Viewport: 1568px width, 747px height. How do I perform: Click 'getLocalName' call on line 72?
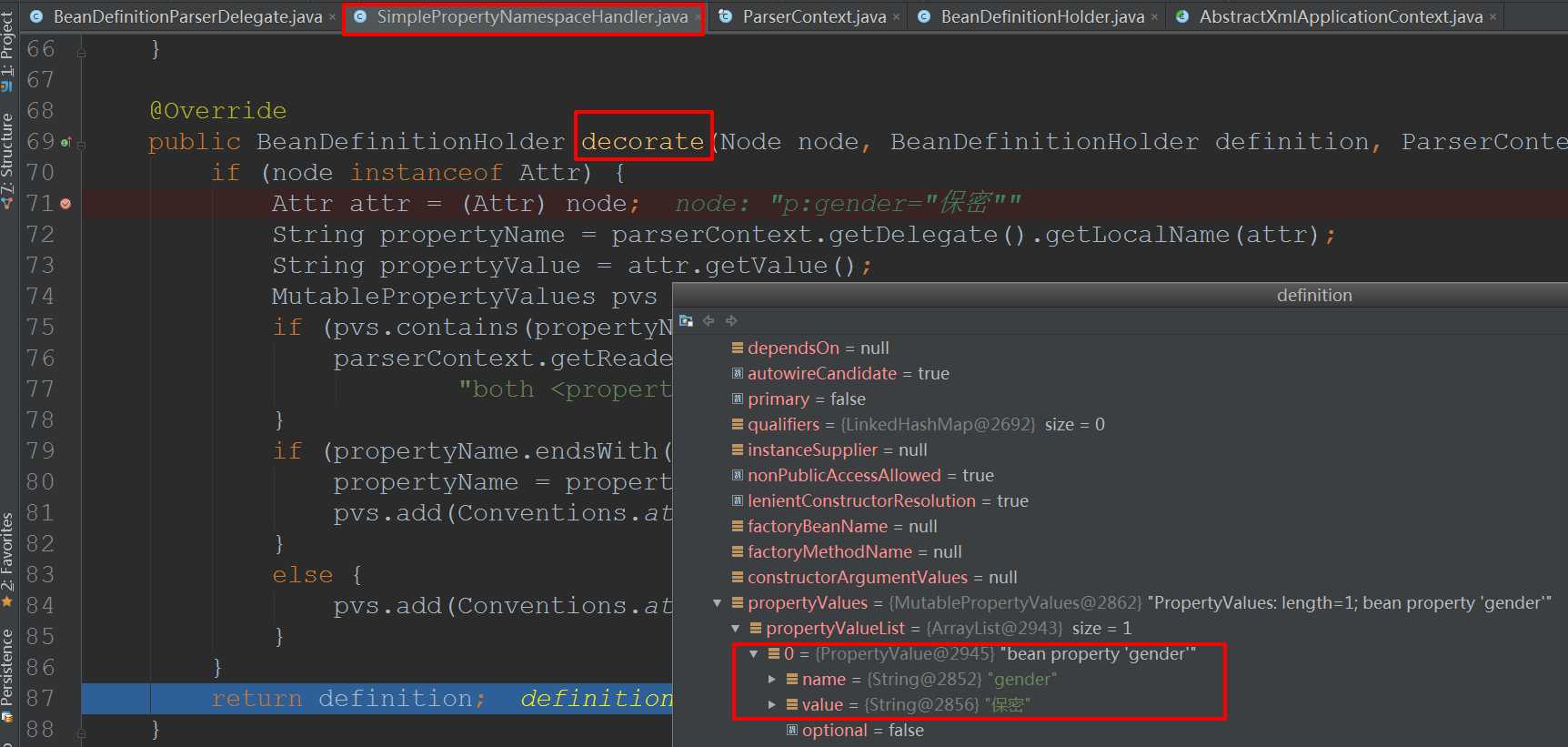1137,235
